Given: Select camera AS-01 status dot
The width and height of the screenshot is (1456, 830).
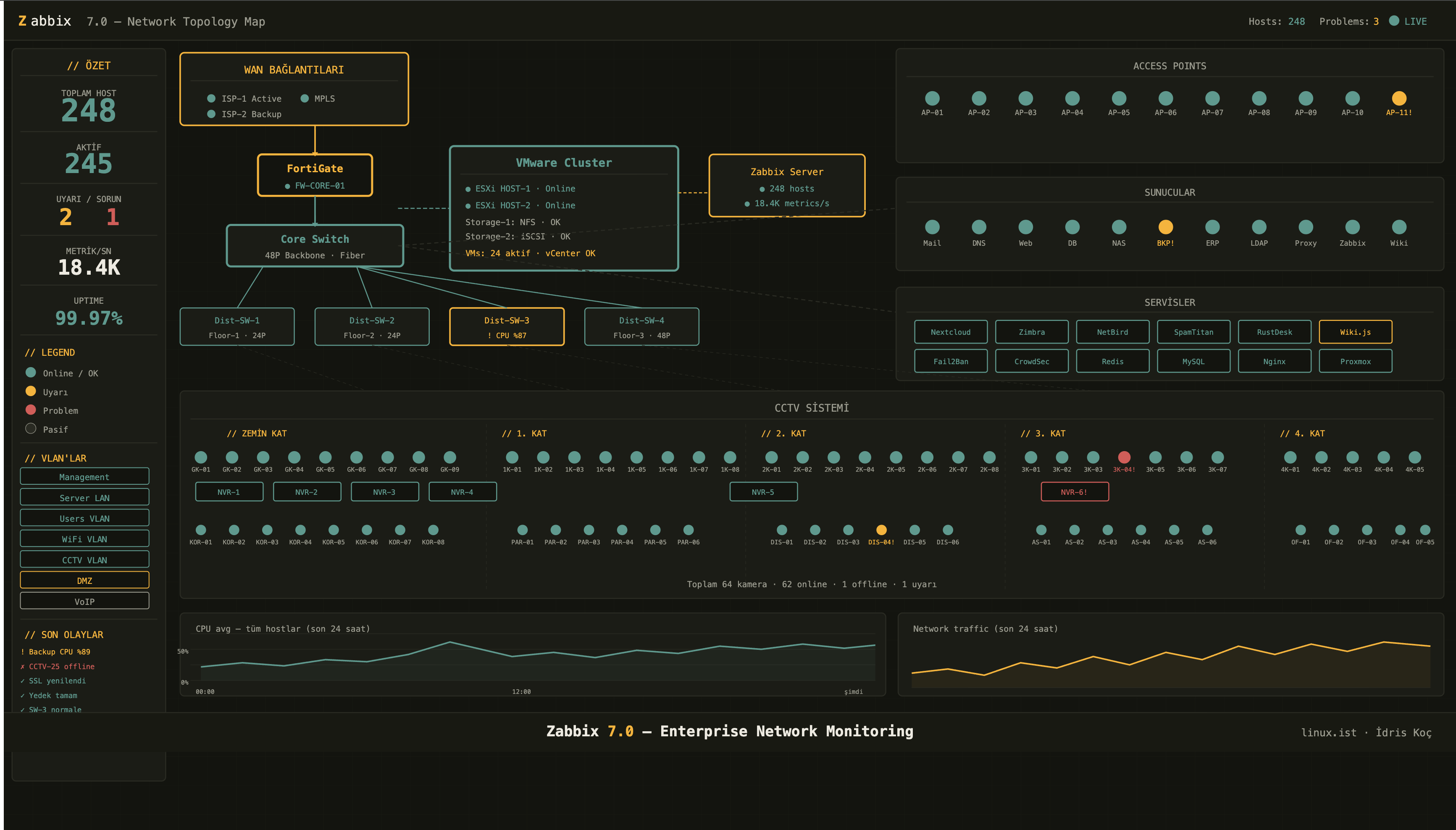Looking at the screenshot, I should pos(1041,530).
